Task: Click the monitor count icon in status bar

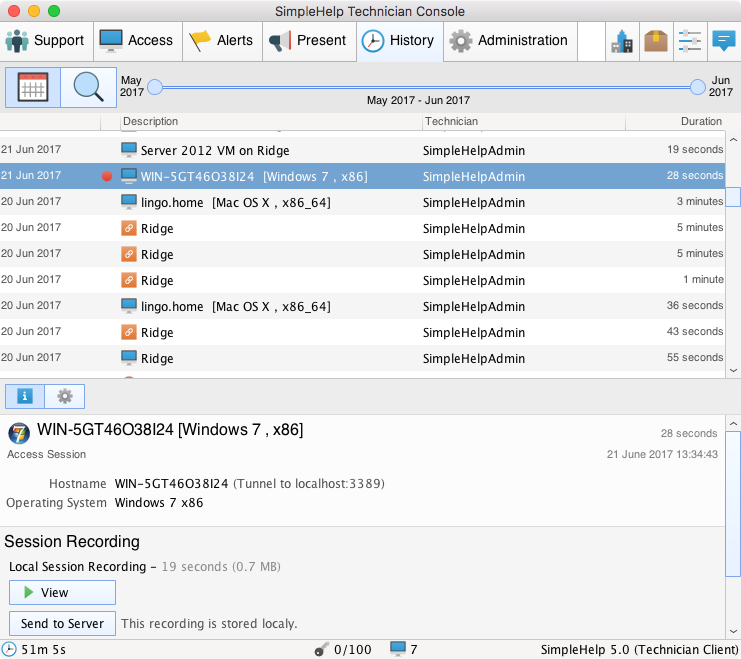Action: [x=398, y=649]
